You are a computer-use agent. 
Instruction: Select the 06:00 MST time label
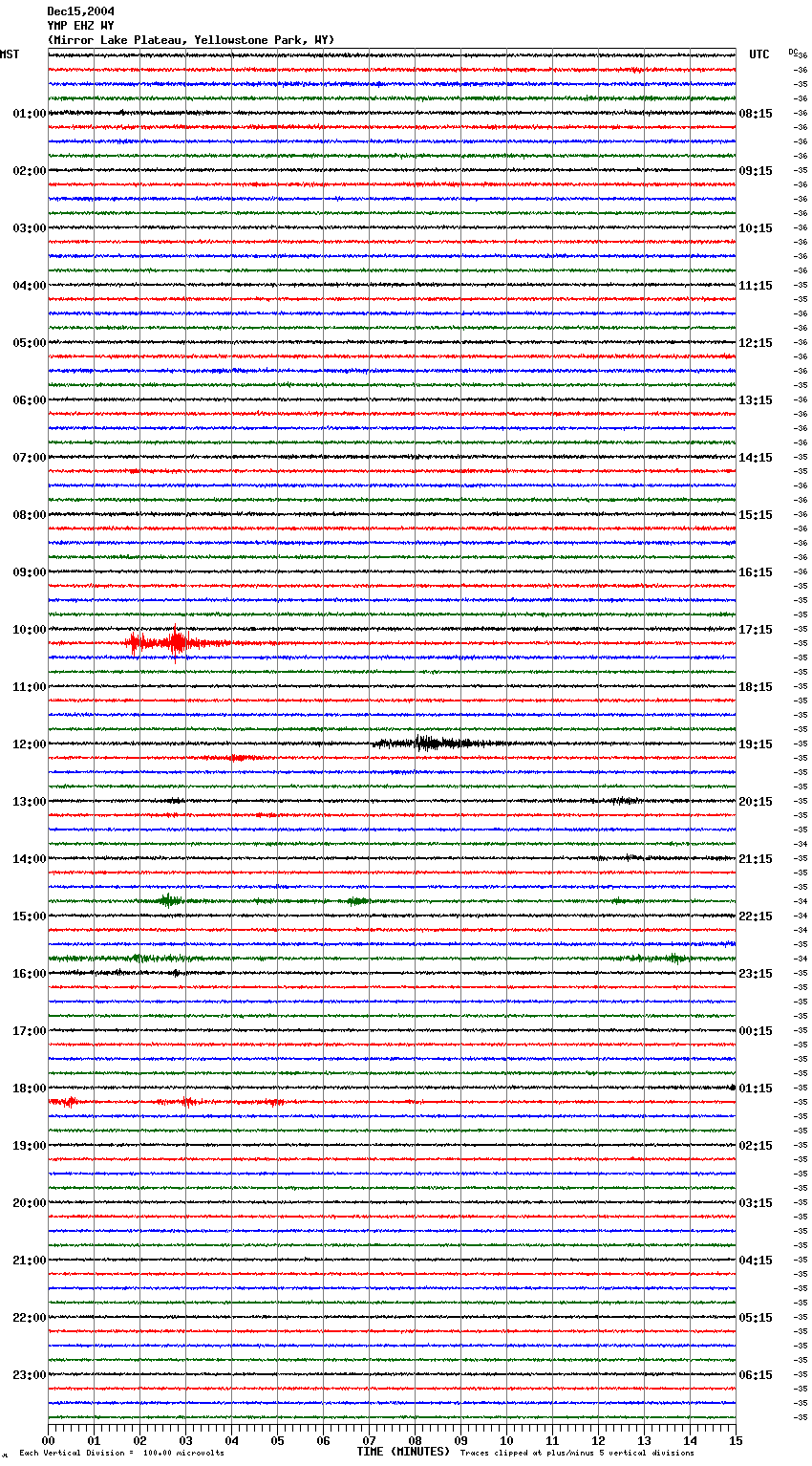[x=29, y=400]
